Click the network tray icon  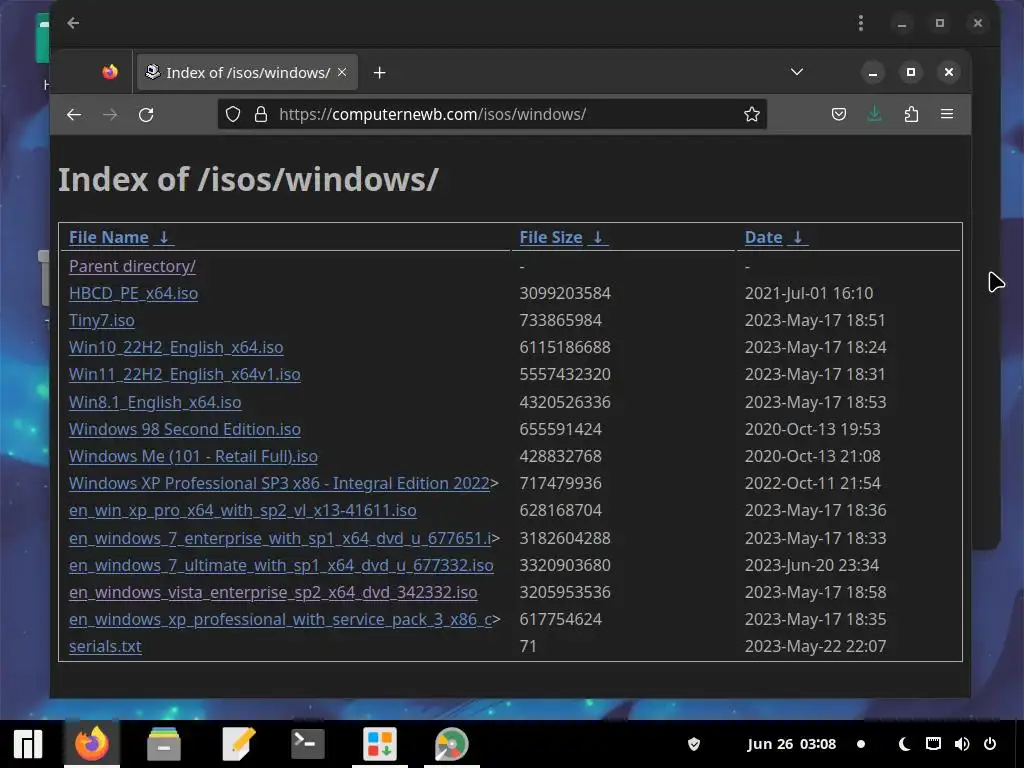pyautogui.click(x=933, y=744)
